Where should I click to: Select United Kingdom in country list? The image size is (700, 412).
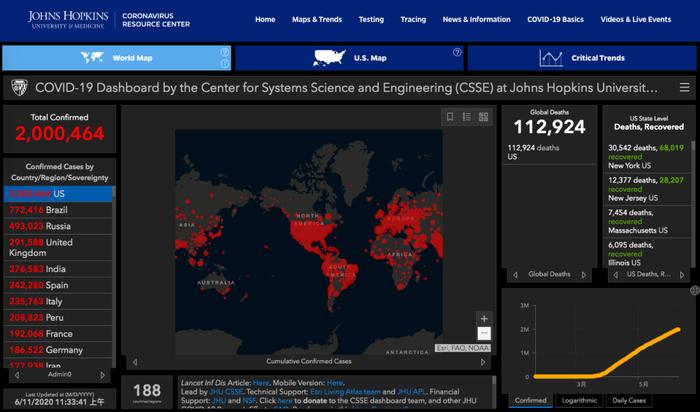click(58, 248)
